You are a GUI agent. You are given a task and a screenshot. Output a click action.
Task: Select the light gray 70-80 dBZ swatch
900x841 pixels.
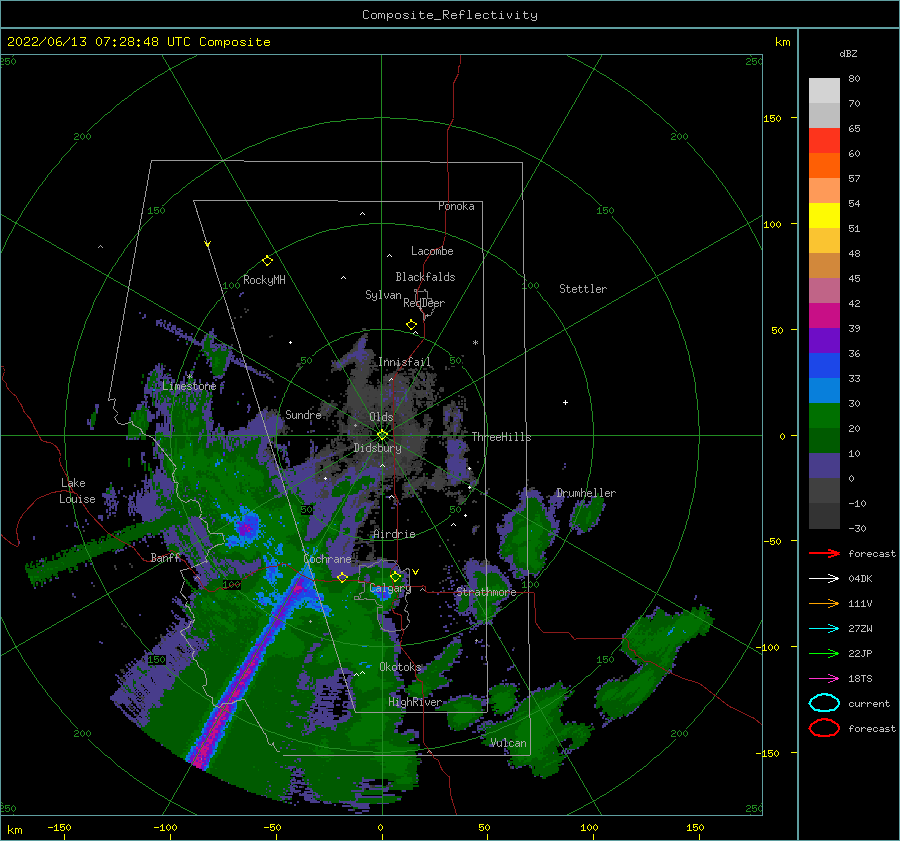824,90
